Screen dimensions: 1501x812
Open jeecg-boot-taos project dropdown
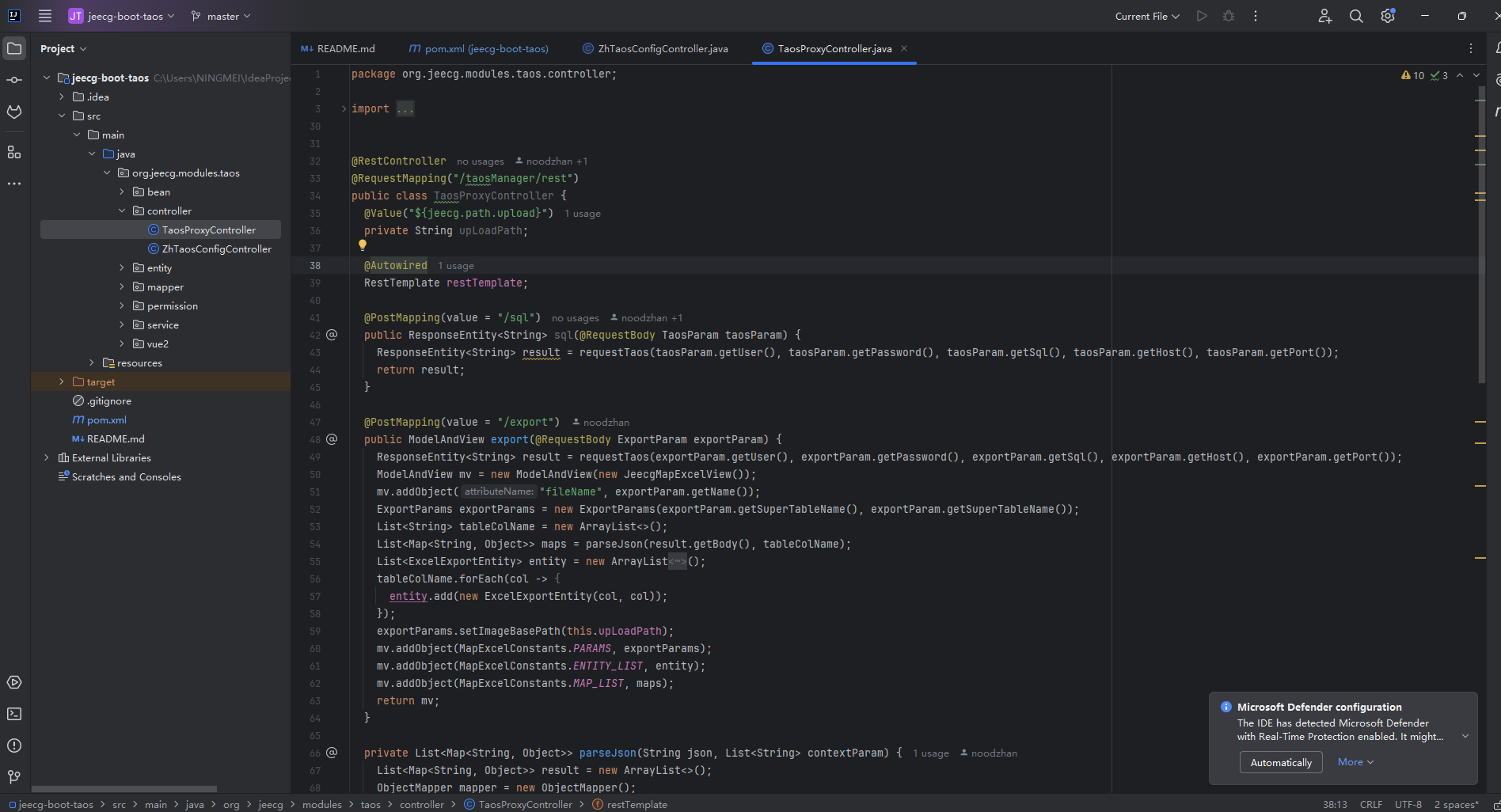(x=121, y=16)
